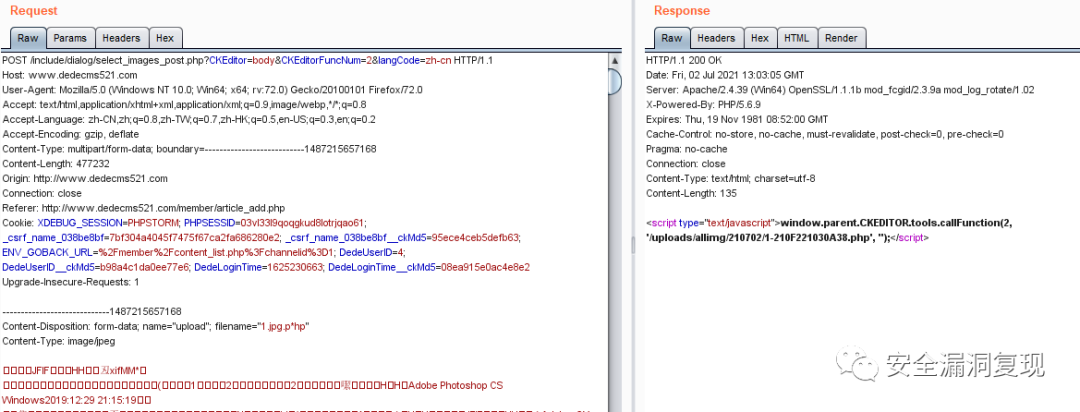This screenshot has width=1080, height=412.
Task: Click the User-Agent header line
Action: (x=212, y=90)
